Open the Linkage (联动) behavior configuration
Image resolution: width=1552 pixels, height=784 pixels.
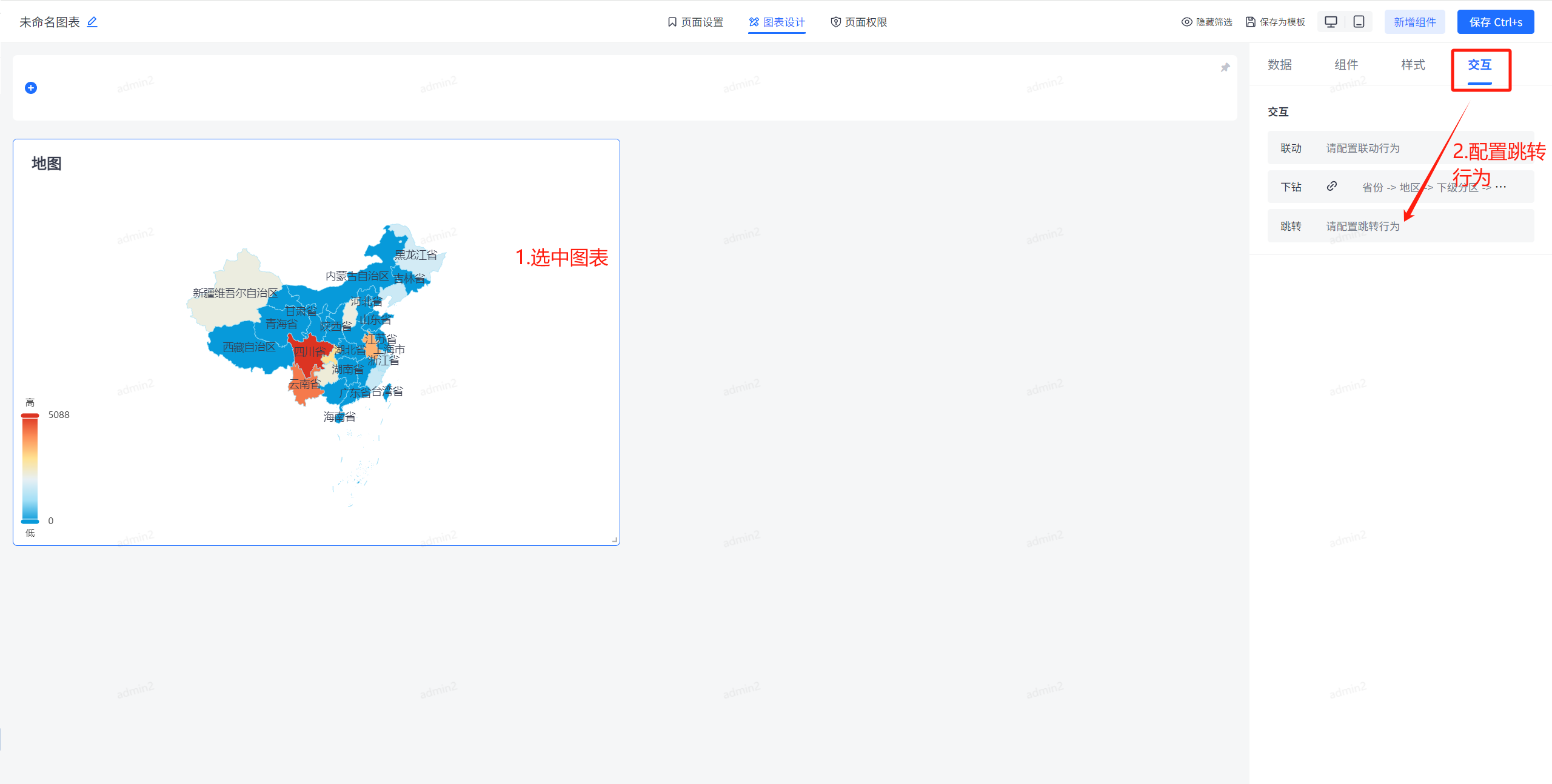(x=1362, y=148)
